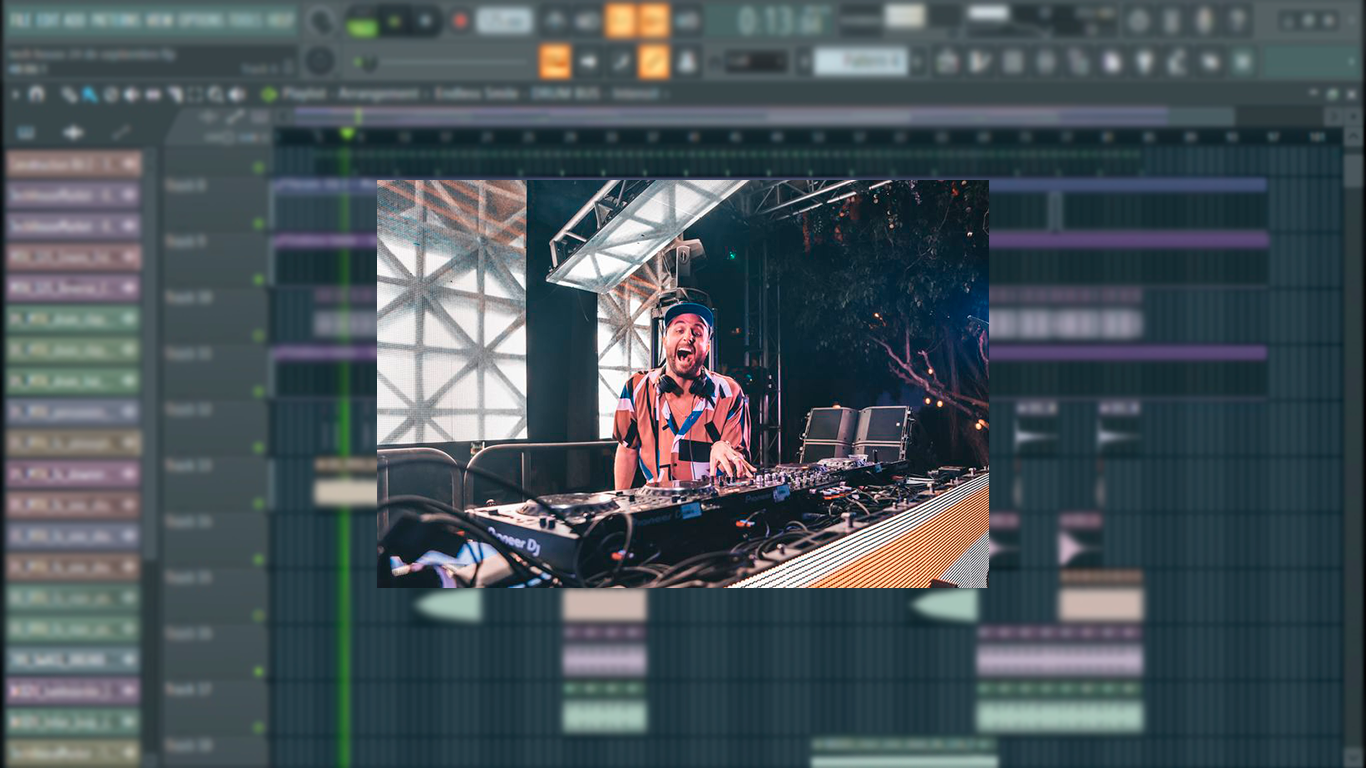The width and height of the screenshot is (1366, 768).
Task: Click the green playhead marker on timeline
Action: 347,134
